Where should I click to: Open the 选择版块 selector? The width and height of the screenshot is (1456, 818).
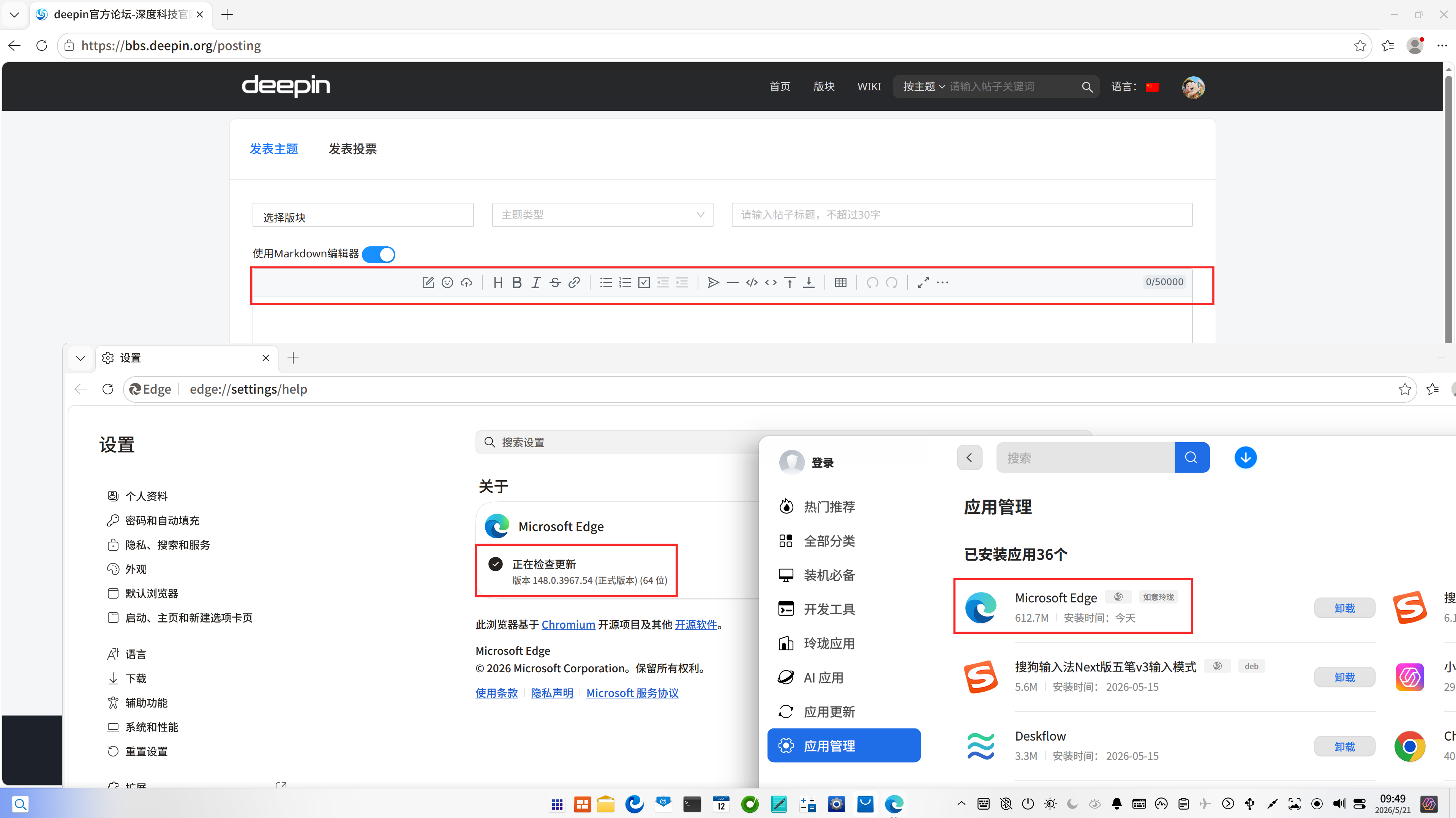(x=363, y=215)
